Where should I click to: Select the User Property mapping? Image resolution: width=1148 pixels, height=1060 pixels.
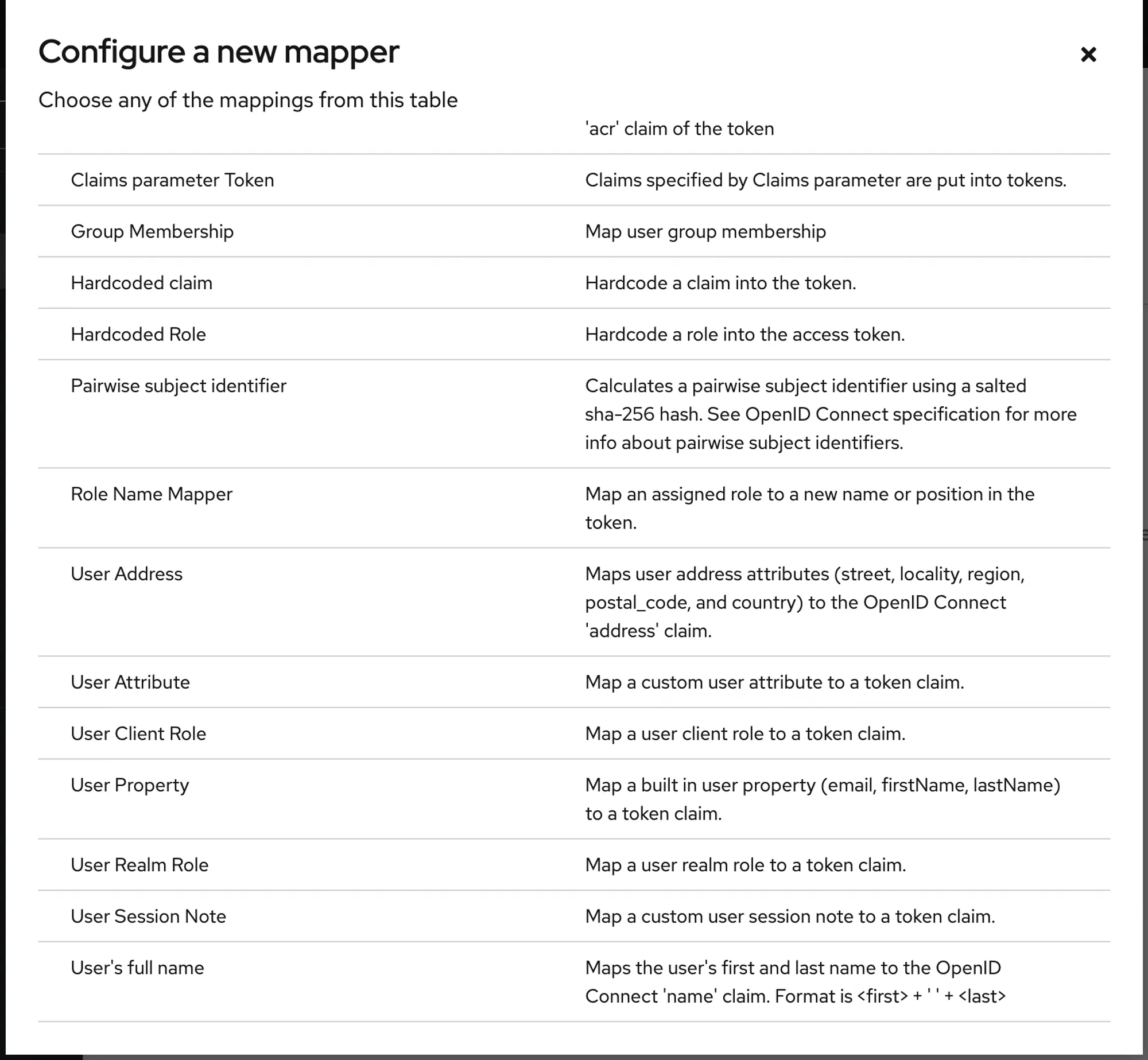pos(130,785)
